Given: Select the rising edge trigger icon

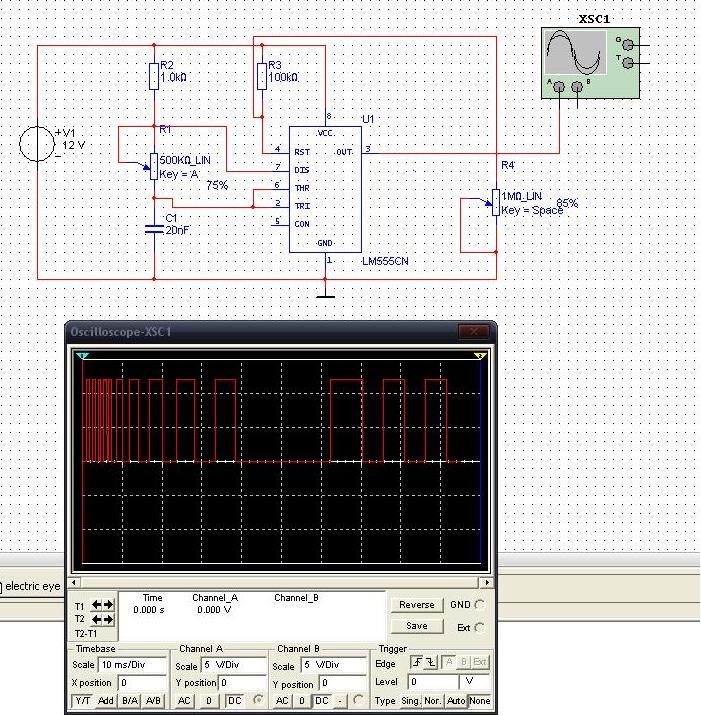Looking at the screenshot, I should (x=419, y=663).
